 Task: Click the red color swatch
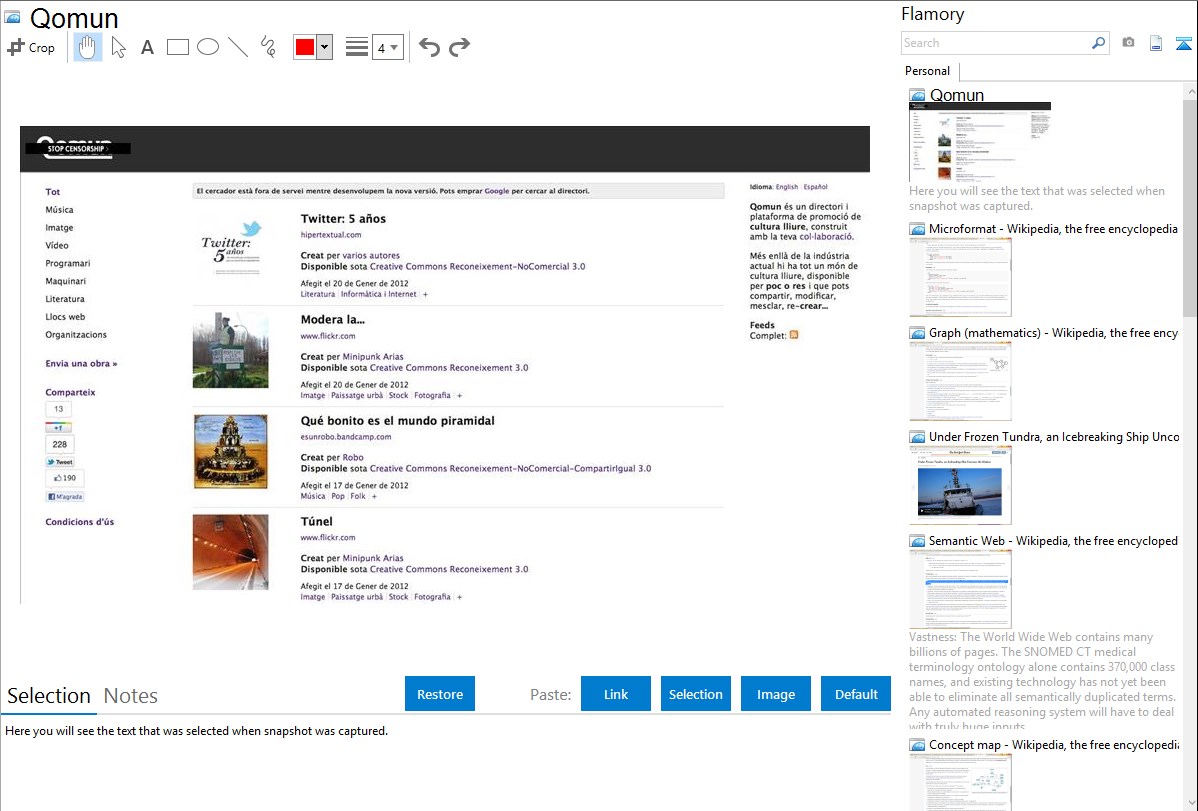[305, 47]
